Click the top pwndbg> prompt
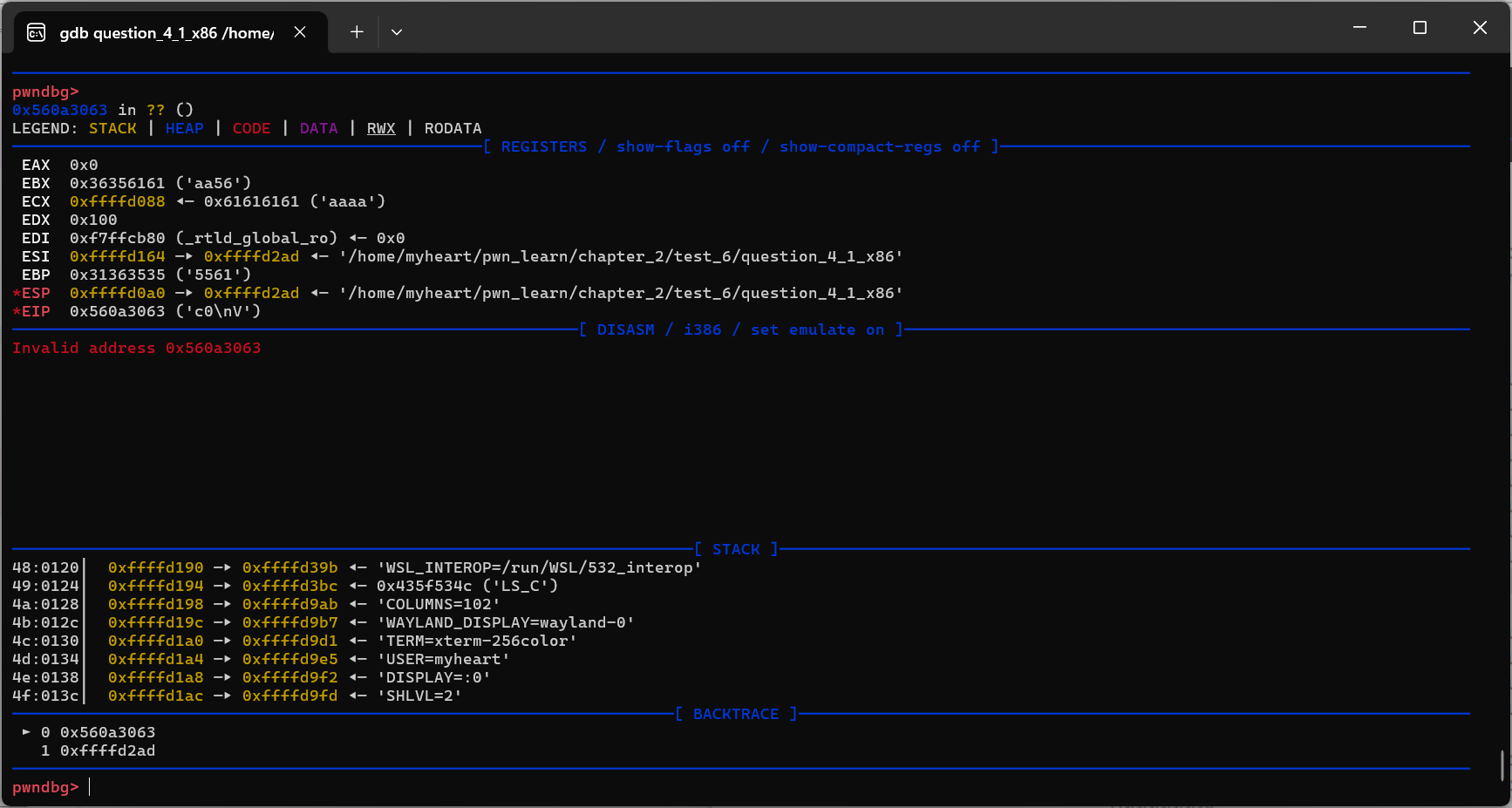 point(45,92)
